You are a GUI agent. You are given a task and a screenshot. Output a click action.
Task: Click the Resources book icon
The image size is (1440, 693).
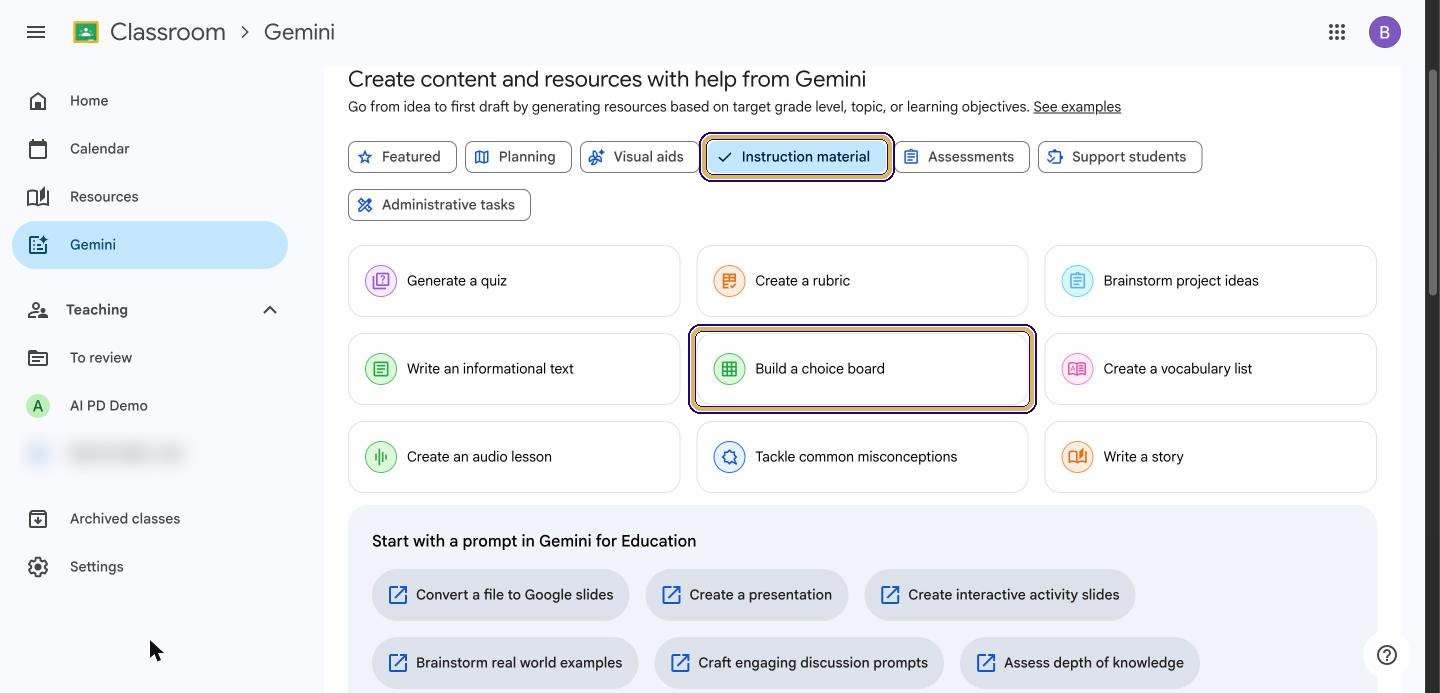pyautogui.click(x=38, y=197)
